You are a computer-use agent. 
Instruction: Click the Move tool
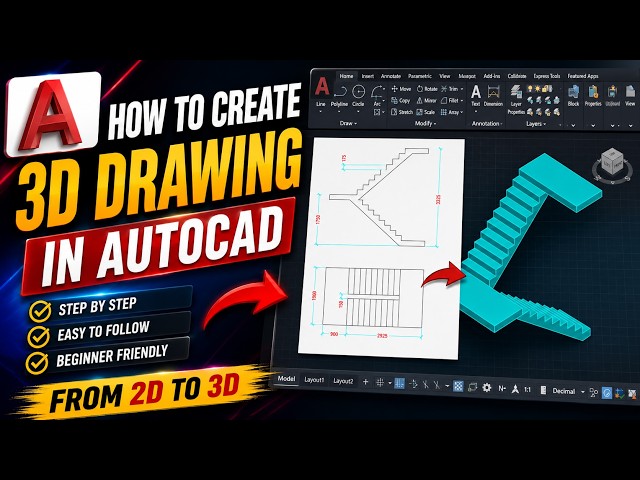(x=401, y=89)
